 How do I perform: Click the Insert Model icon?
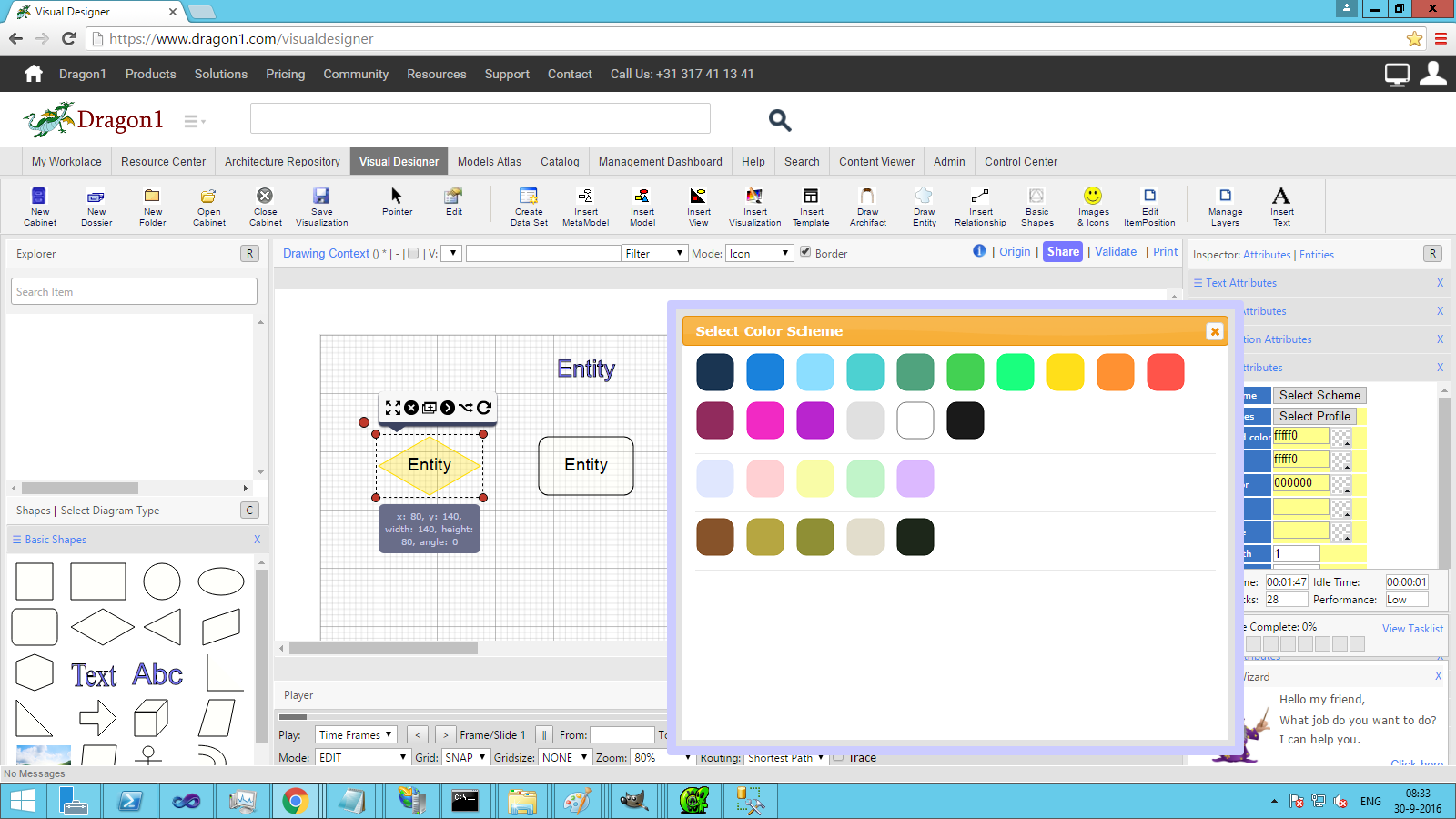[642, 206]
